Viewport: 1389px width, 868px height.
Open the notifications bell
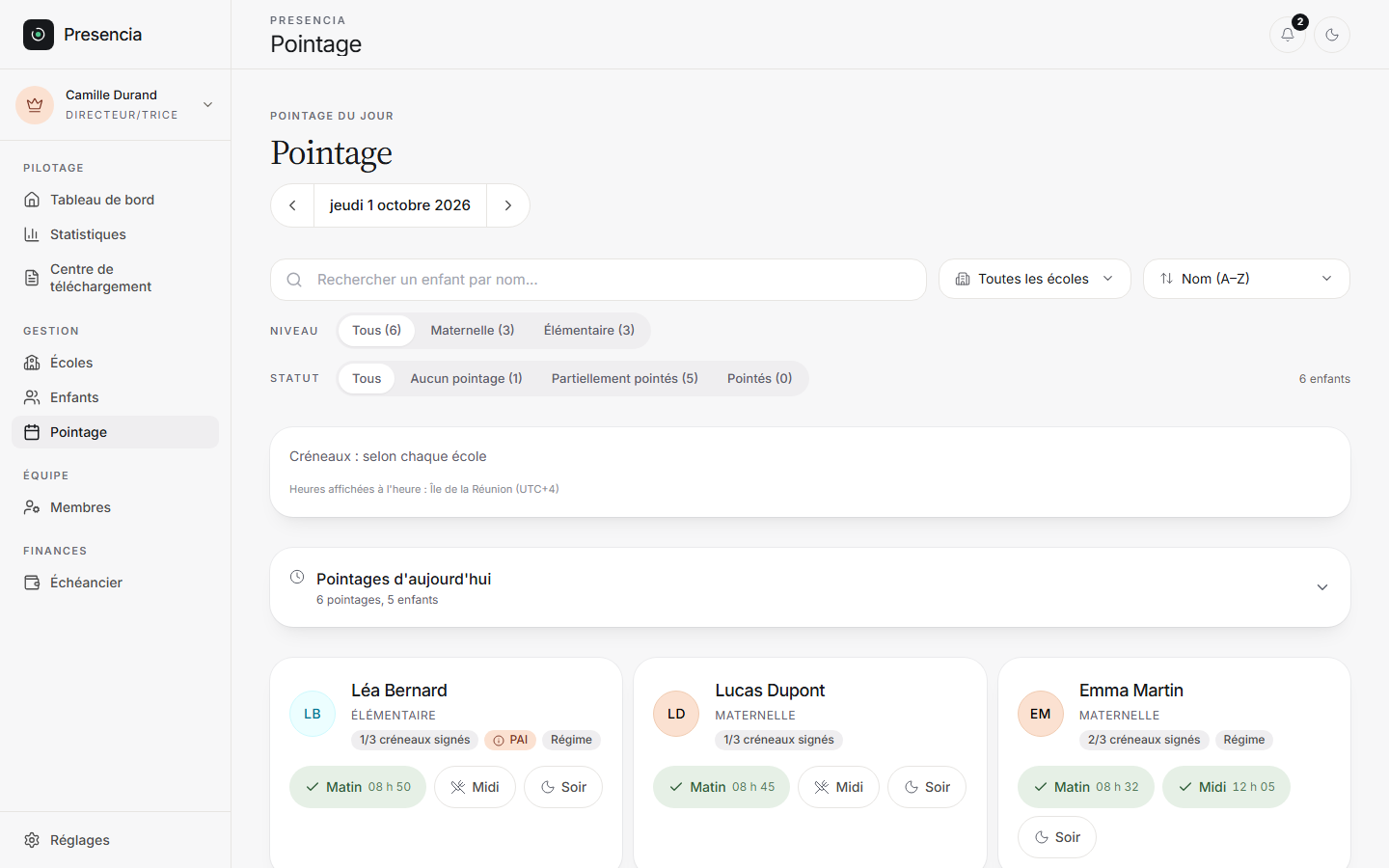[x=1288, y=35]
